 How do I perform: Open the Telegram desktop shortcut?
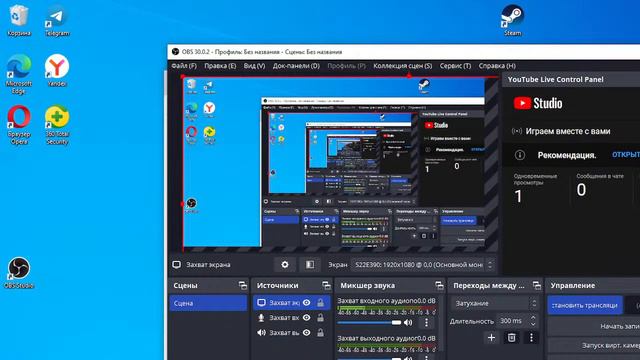point(57,20)
